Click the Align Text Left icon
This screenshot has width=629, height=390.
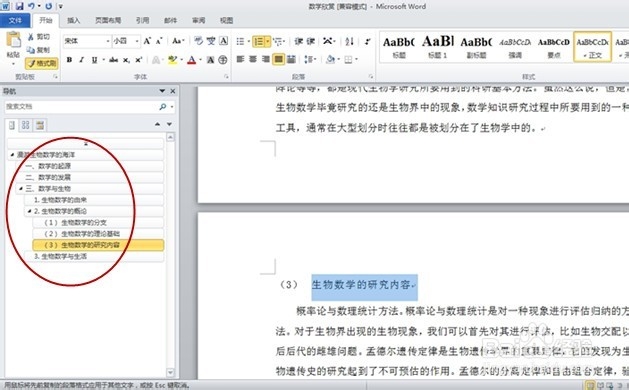click(240, 59)
